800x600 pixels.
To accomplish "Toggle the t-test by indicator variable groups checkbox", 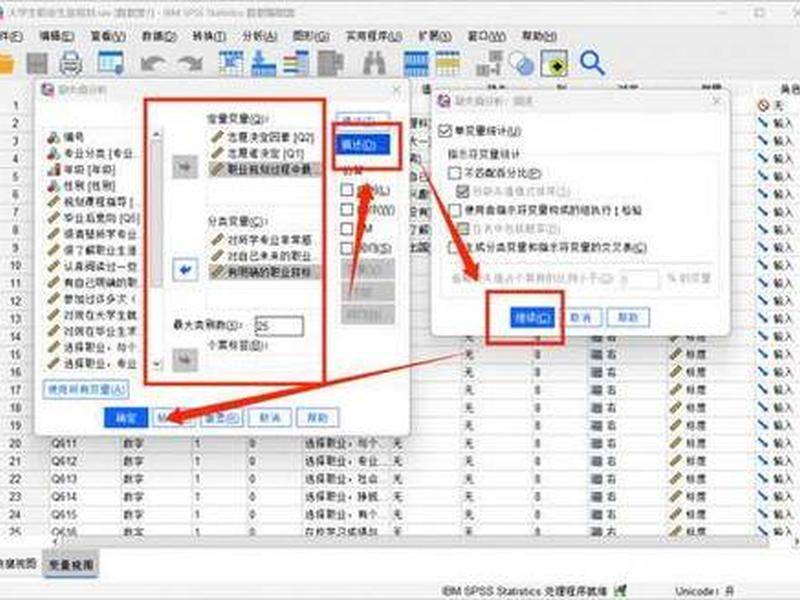I will (x=454, y=210).
